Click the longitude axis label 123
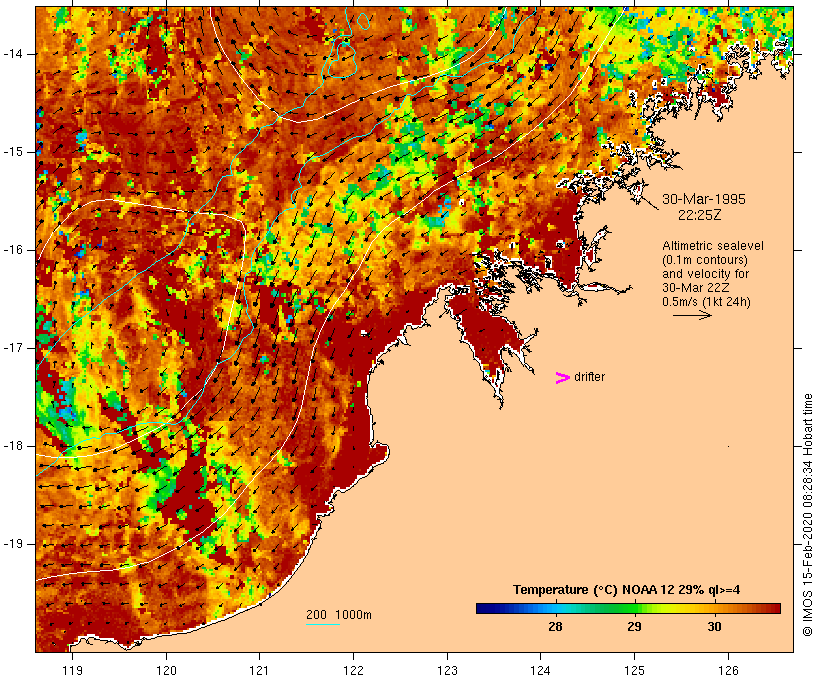Image resolution: width=820 pixels, height=680 pixels. coord(447,670)
